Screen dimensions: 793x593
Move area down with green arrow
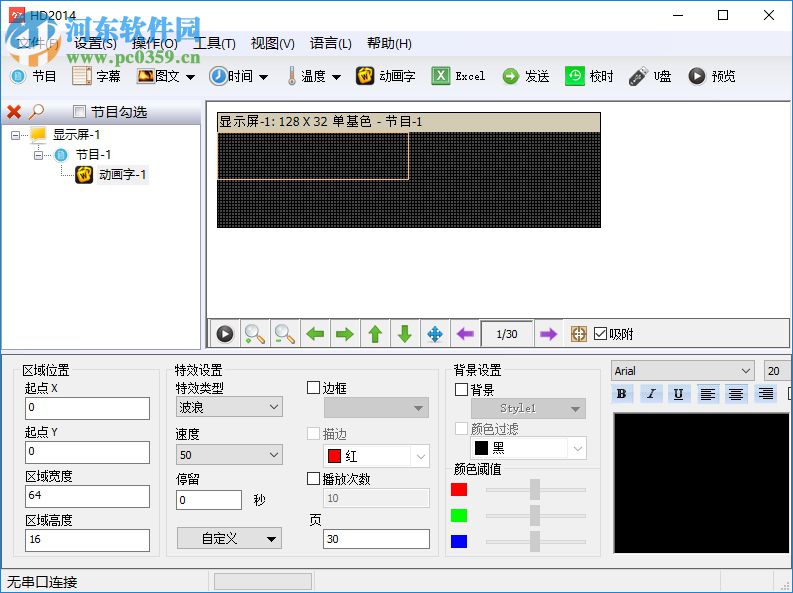point(405,334)
